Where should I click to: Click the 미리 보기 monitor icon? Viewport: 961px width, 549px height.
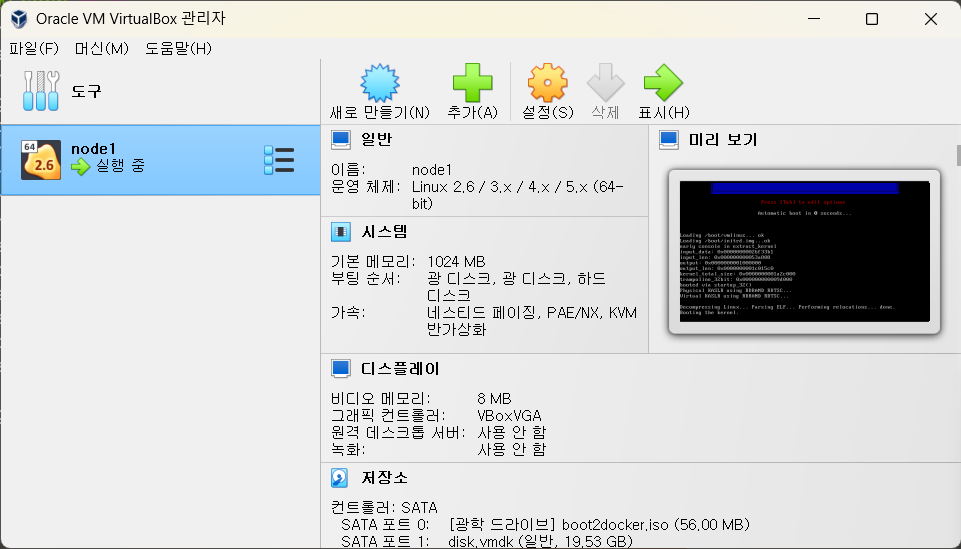point(669,140)
